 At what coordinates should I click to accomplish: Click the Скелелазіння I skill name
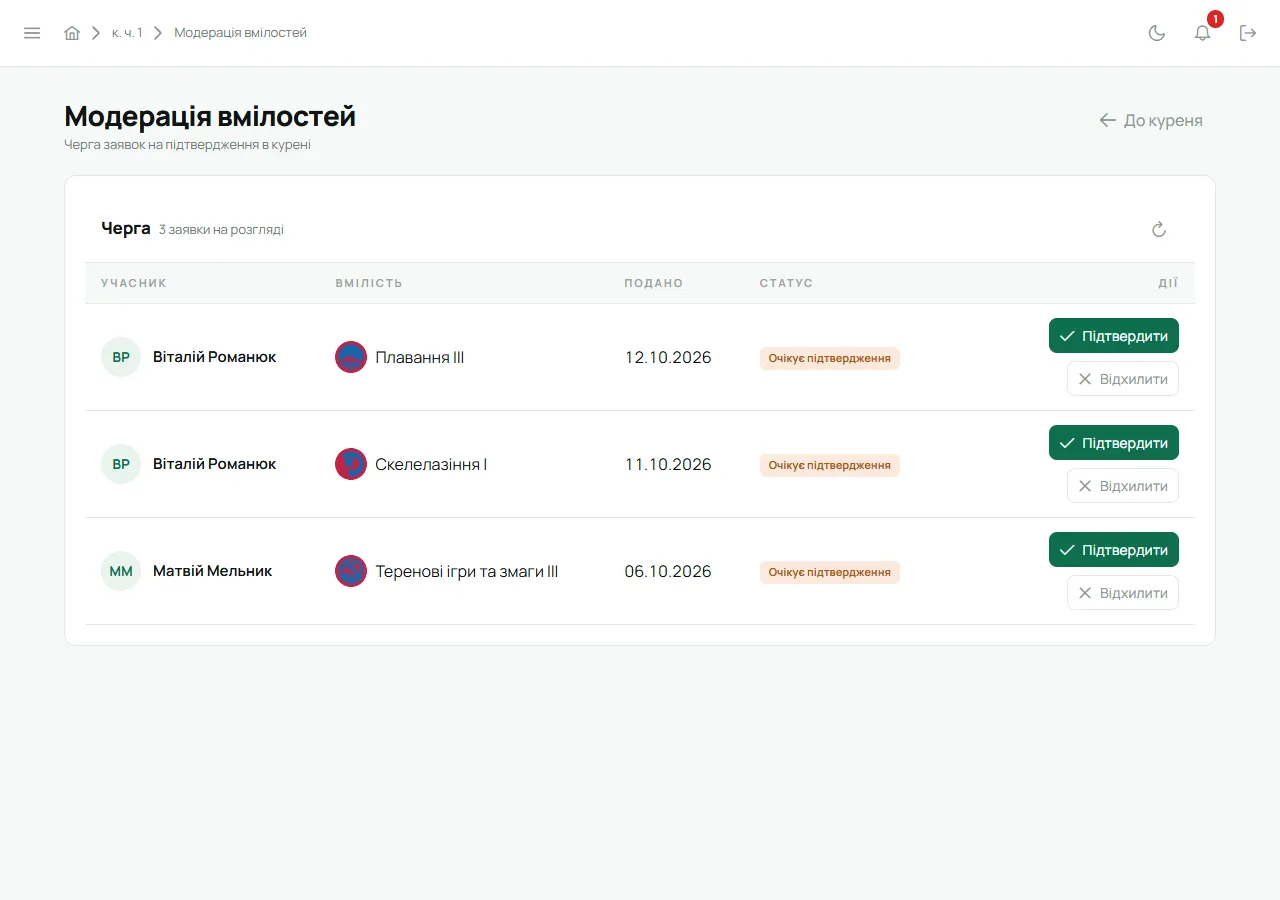coord(431,464)
